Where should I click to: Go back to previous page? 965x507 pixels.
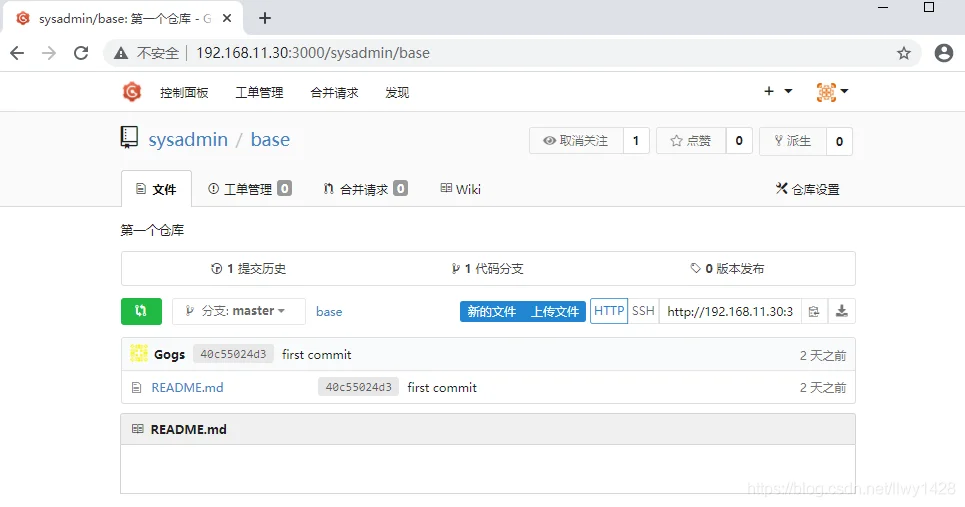tap(17, 53)
